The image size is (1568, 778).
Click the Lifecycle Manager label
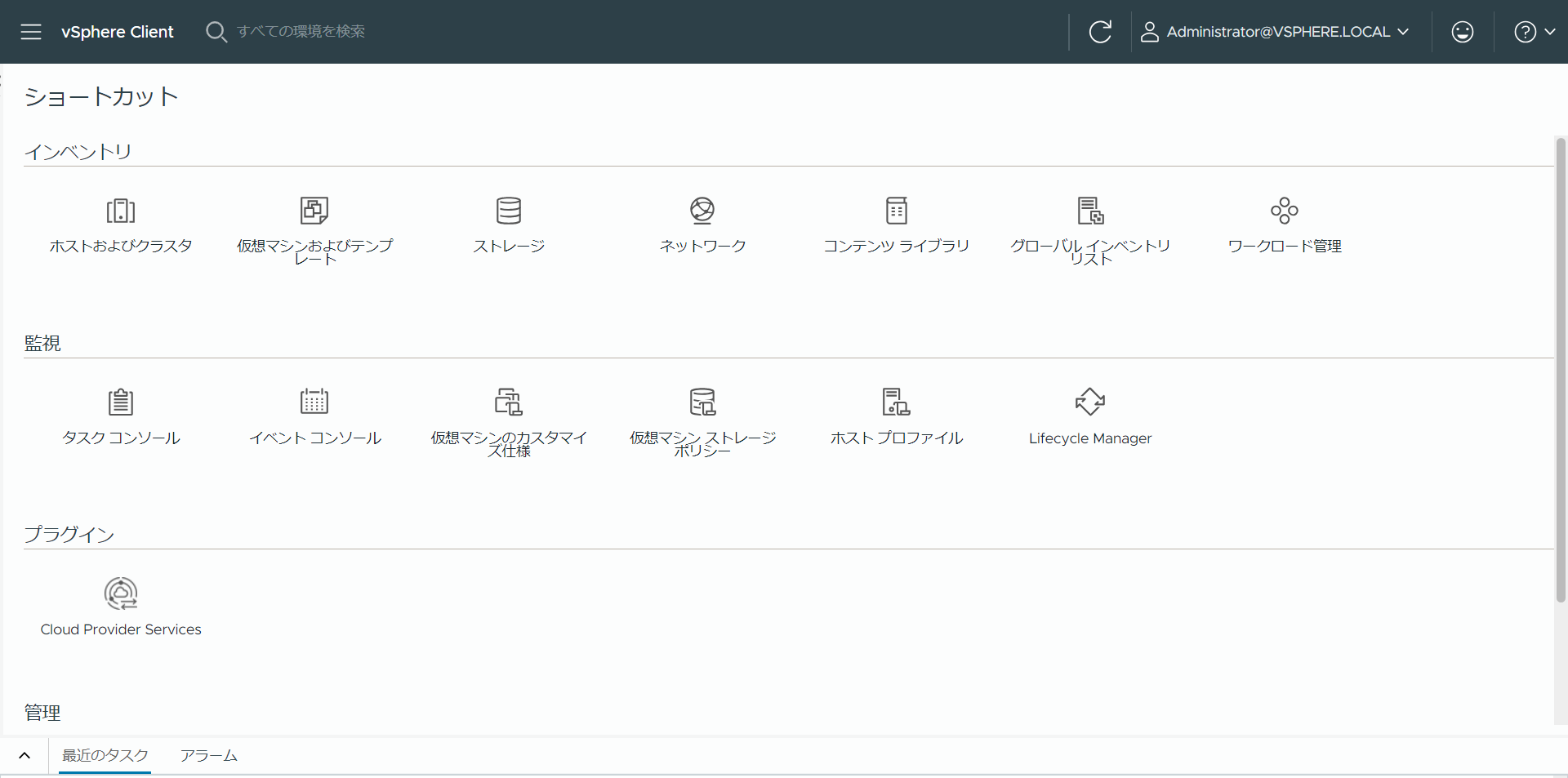(x=1090, y=438)
